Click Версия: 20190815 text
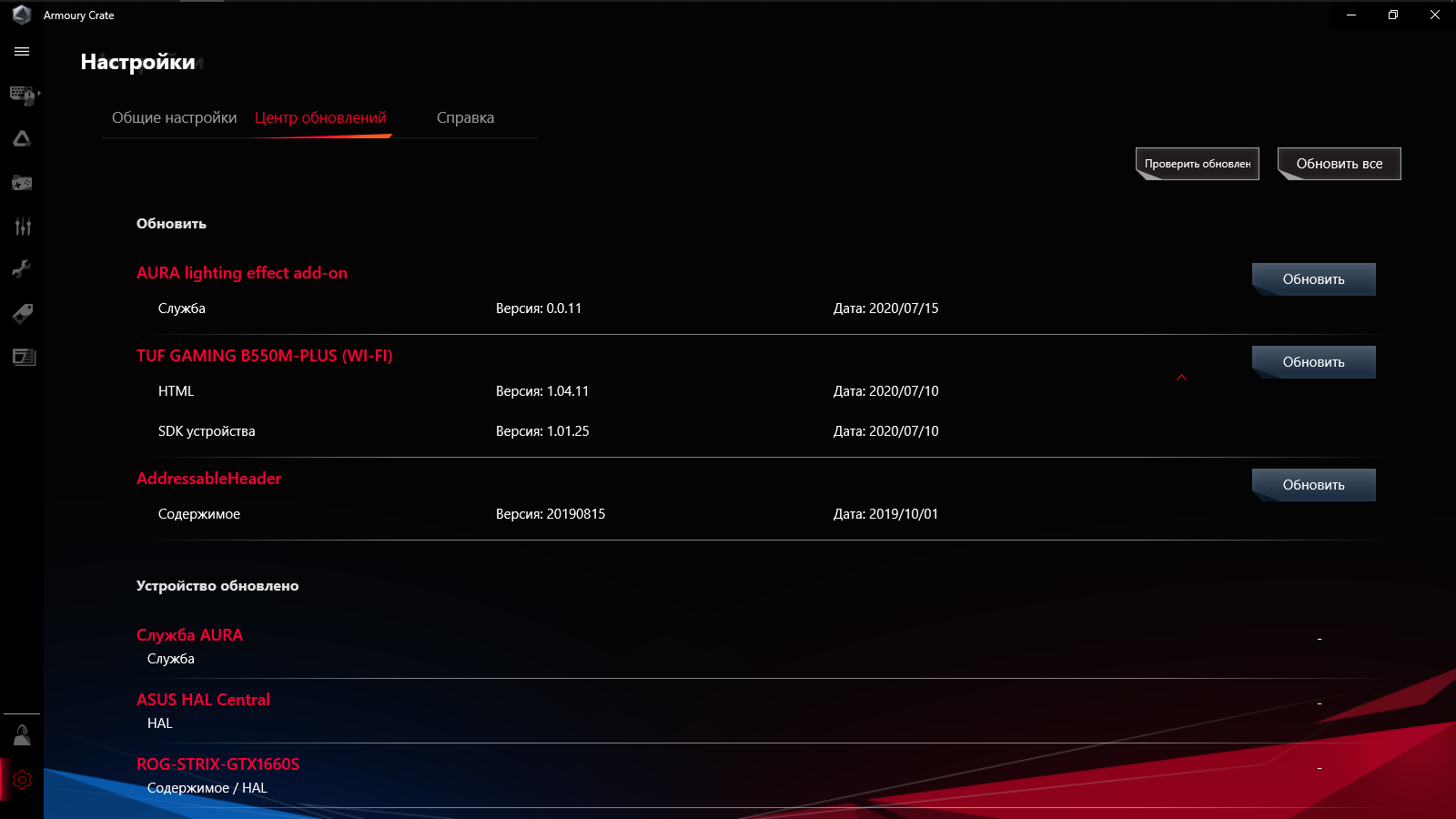This screenshot has width=1456, height=819. click(551, 514)
